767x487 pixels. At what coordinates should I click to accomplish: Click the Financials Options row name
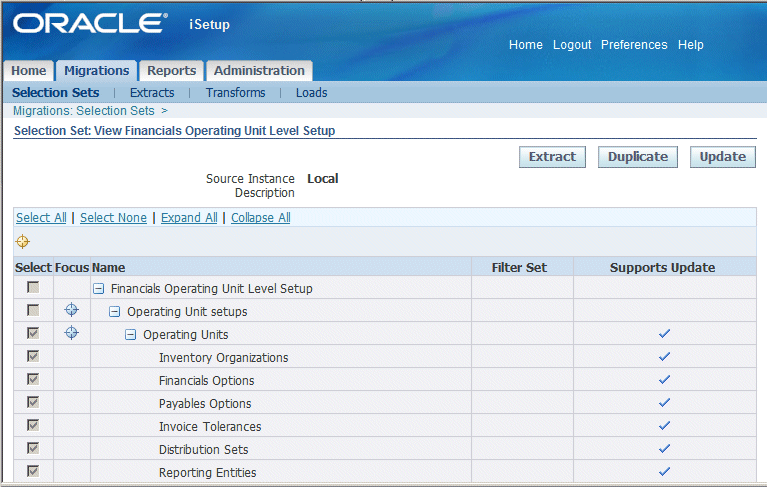click(206, 380)
